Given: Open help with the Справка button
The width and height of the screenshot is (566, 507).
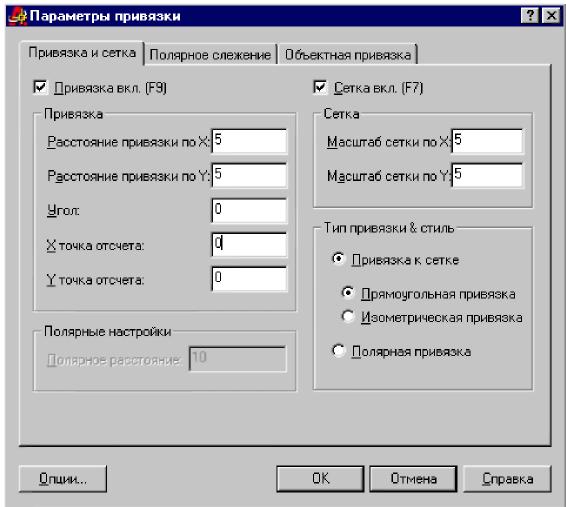Looking at the screenshot, I should (x=507, y=479).
